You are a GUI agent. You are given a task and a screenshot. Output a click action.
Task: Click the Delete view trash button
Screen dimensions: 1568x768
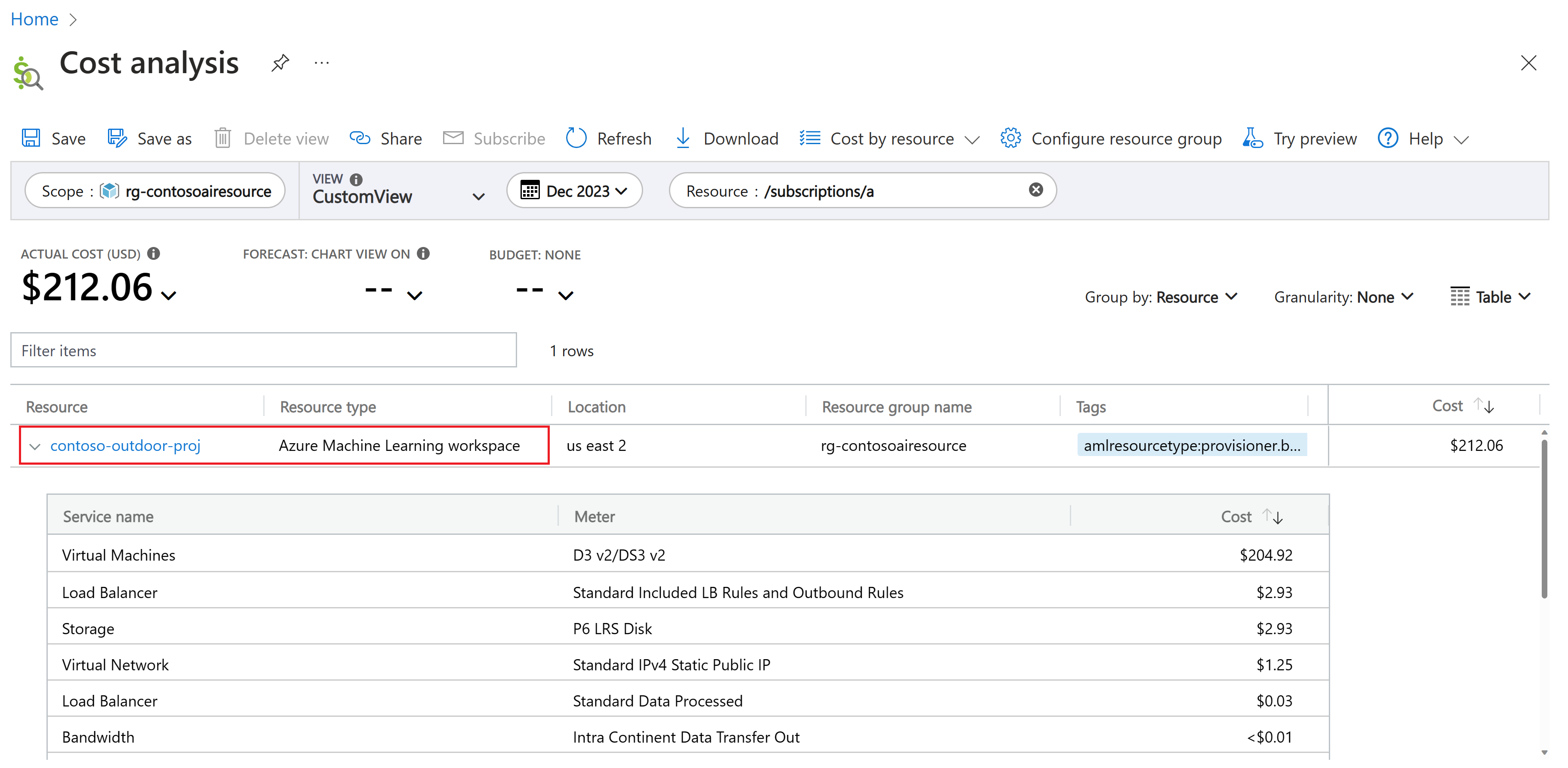coord(271,138)
